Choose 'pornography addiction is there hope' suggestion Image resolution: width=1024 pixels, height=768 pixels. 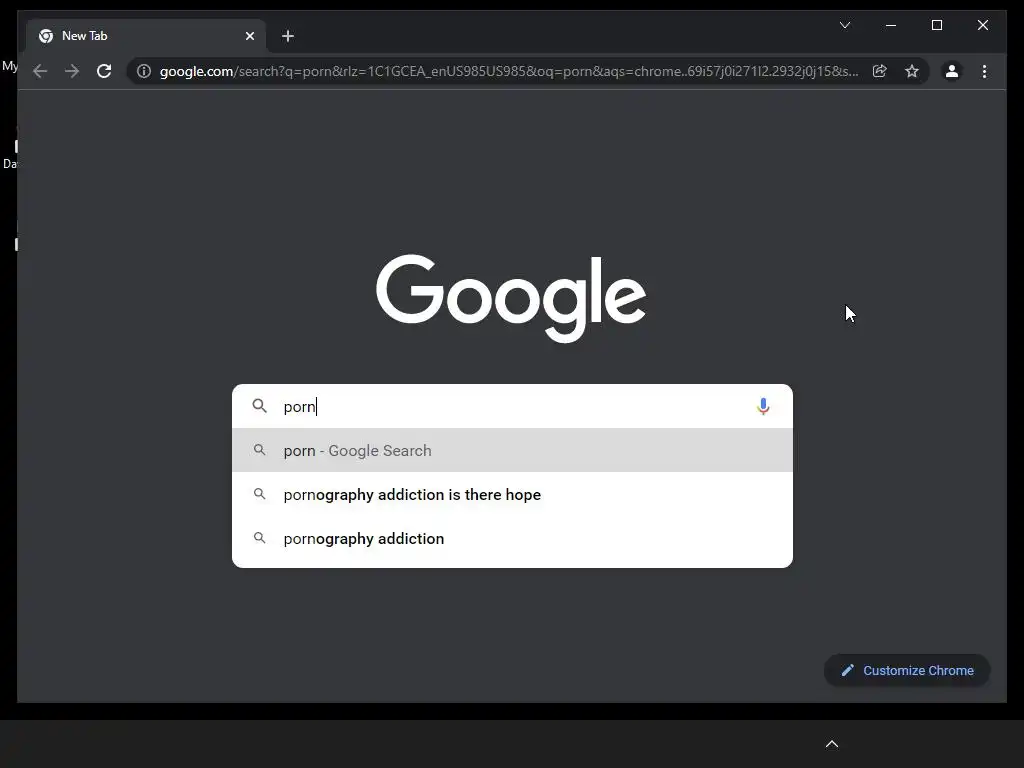coord(513,494)
